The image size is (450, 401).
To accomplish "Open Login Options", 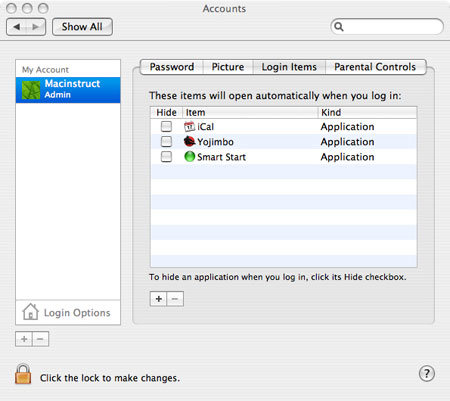I will coord(68,312).
